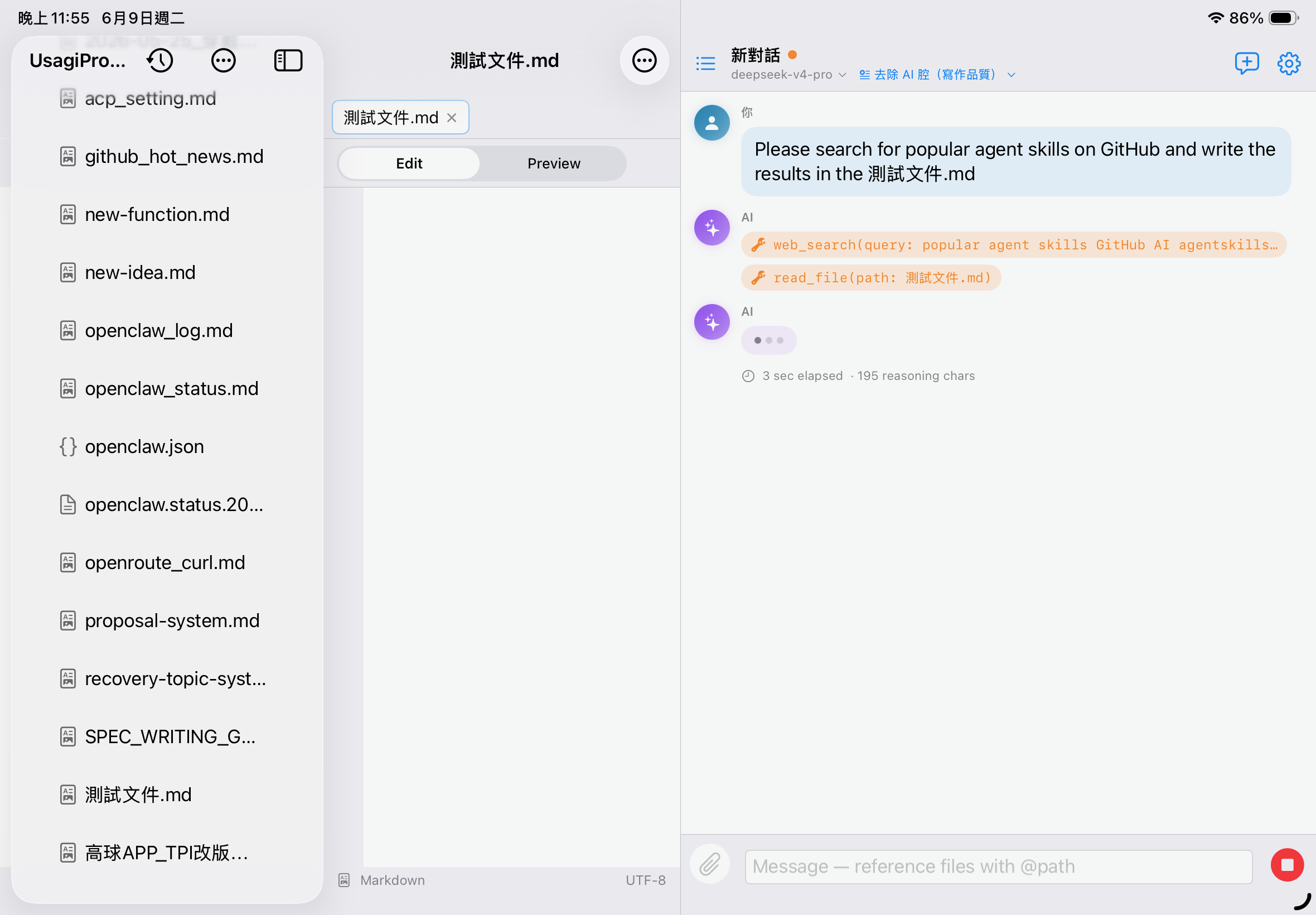The height and width of the screenshot is (915, 1316).
Task: Expand the deepseek-v4-pro model dropdown
Action: pyautogui.click(x=788, y=75)
